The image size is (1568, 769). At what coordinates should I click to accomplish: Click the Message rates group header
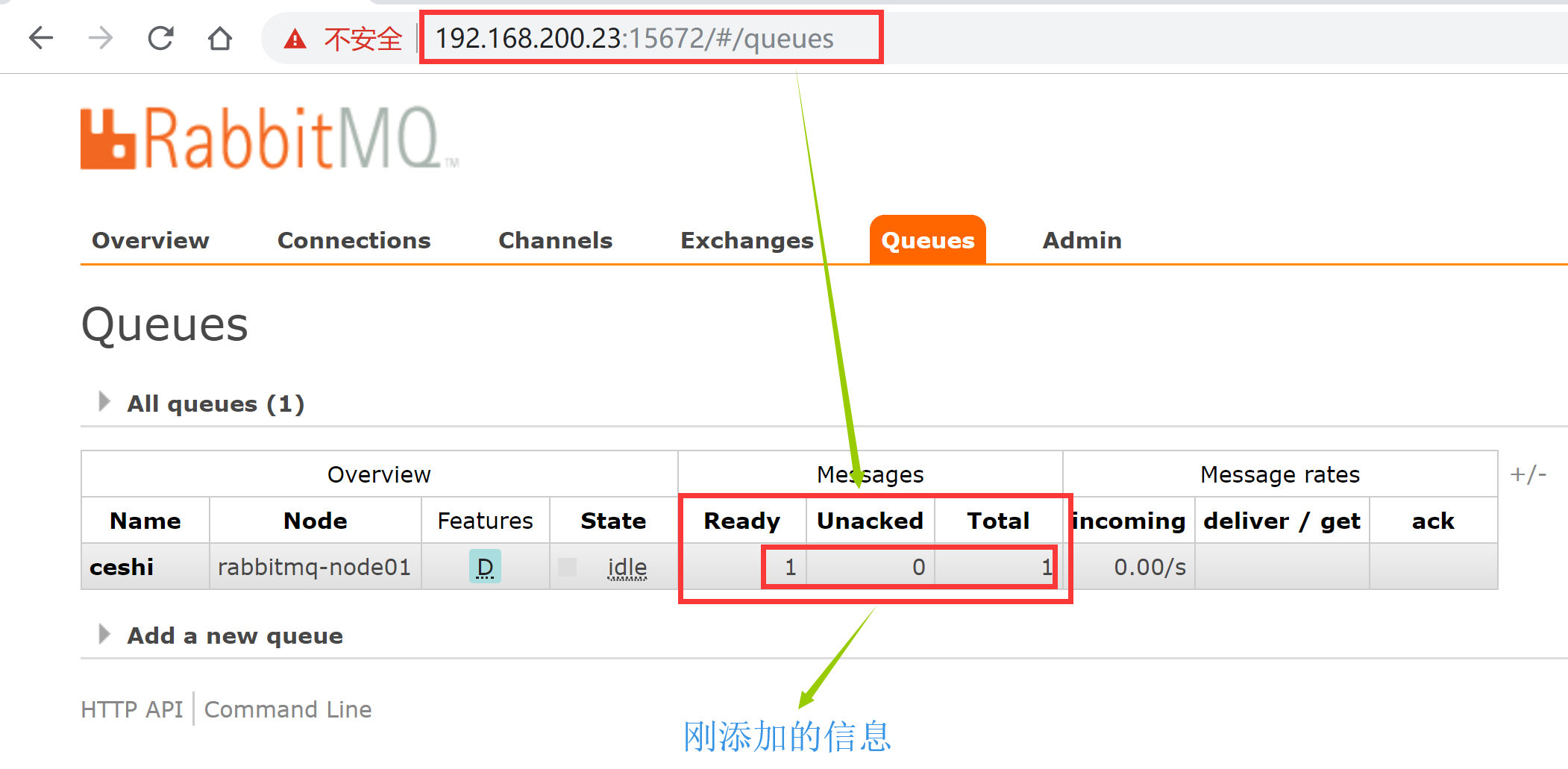tap(1280, 474)
